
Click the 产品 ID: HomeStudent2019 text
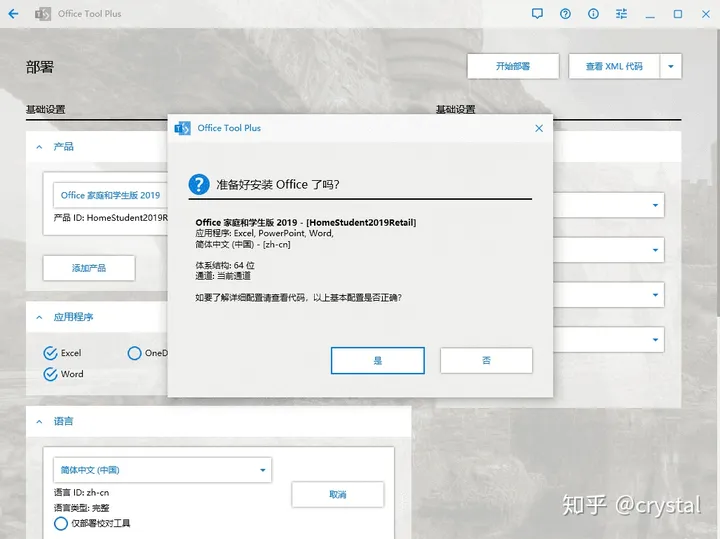coord(111,218)
